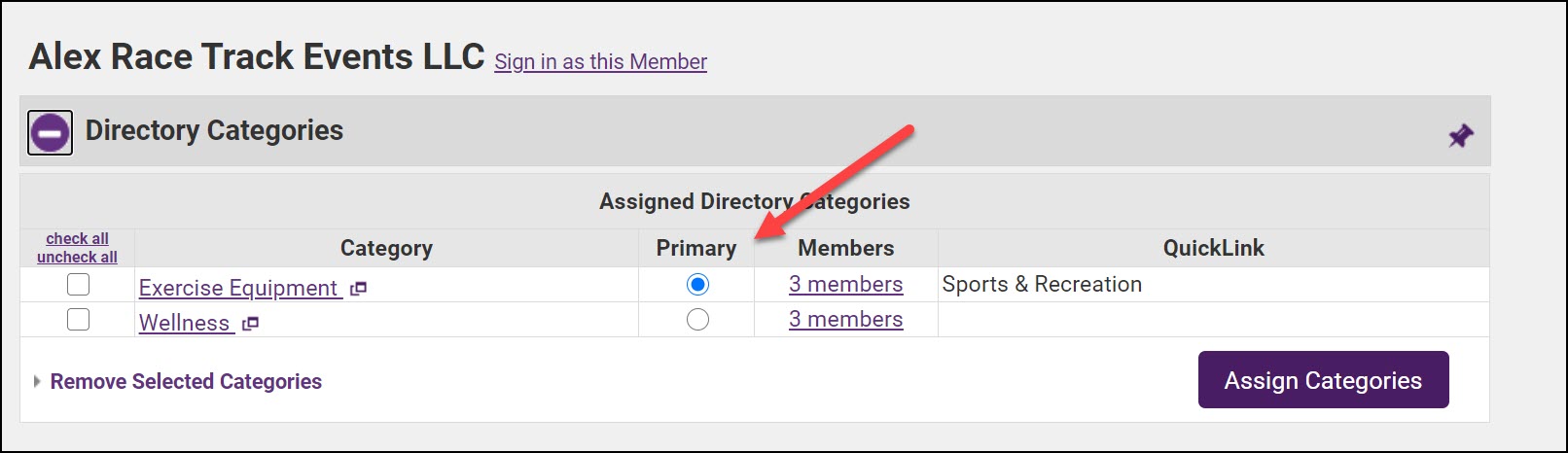The height and width of the screenshot is (453, 1568).
Task: Open Exercise Equipment's new-window icon
Action: pyautogui.click(x=358, y=289)
